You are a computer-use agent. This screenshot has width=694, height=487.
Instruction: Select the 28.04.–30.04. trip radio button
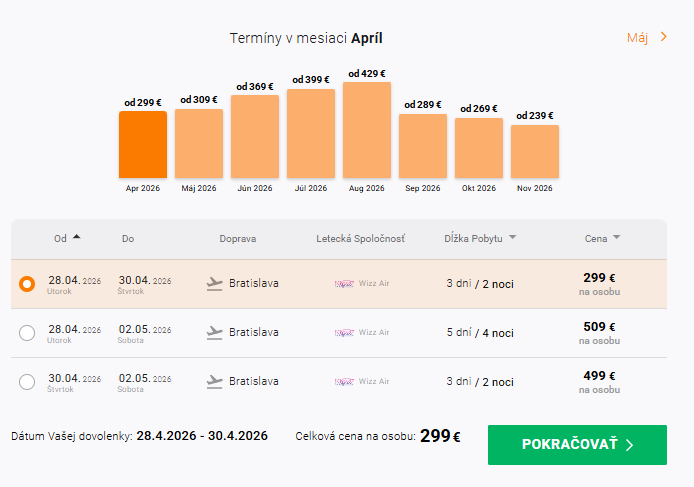[x=27, y=284]
